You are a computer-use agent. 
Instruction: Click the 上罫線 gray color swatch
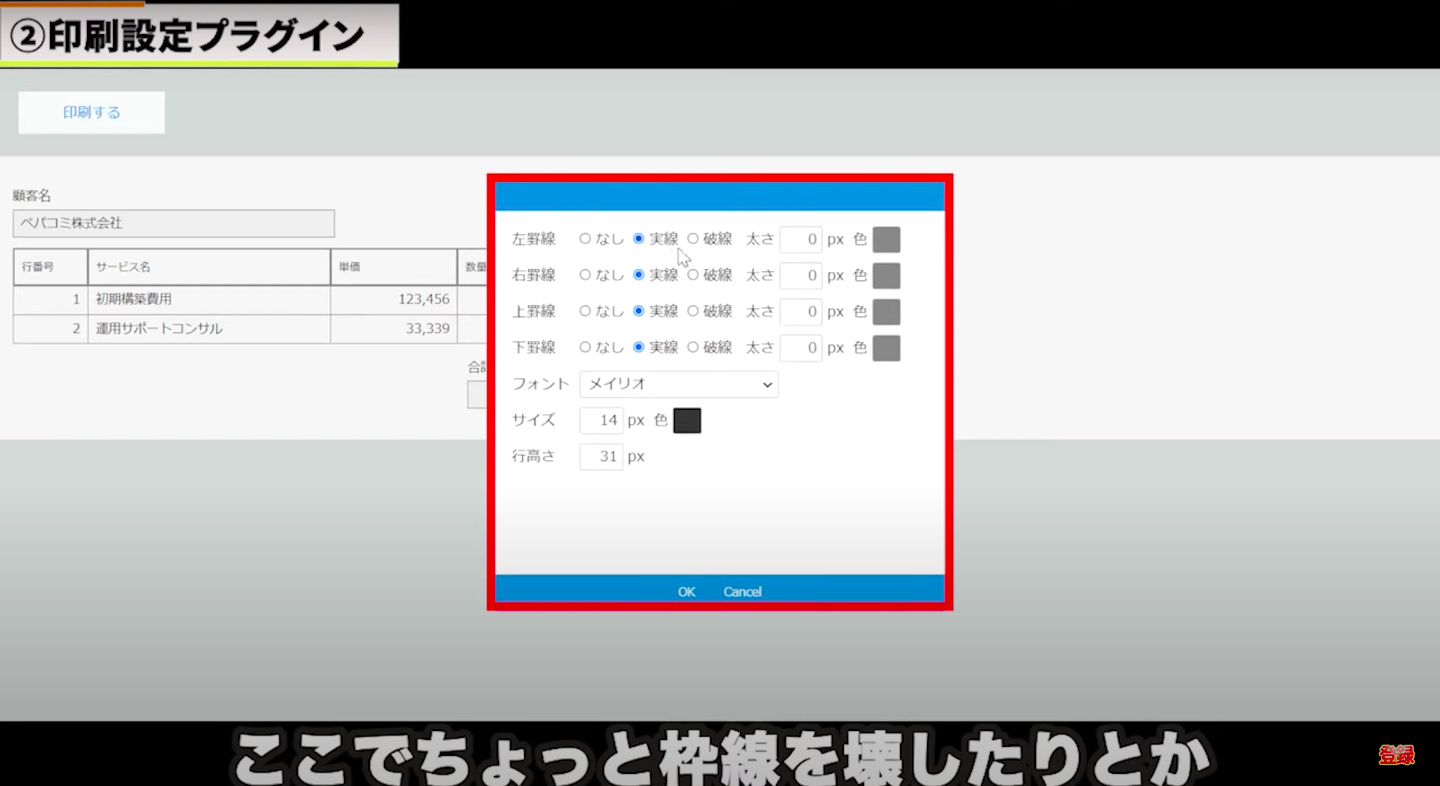(x=886, y=312)
